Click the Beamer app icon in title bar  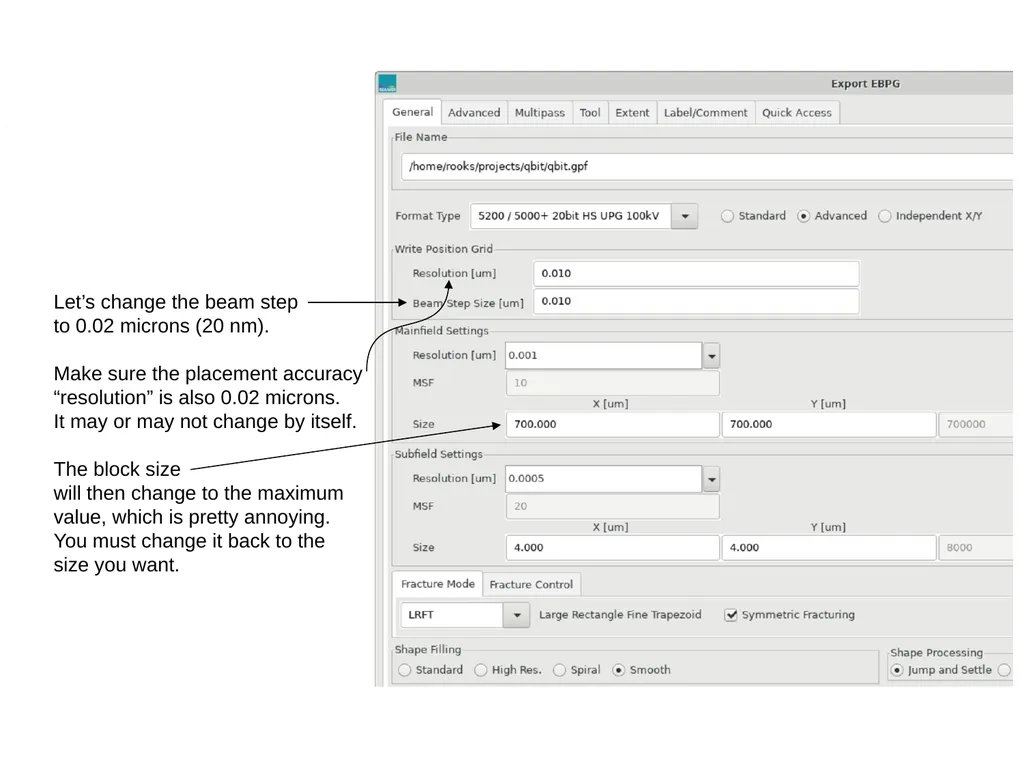[387, 84]
